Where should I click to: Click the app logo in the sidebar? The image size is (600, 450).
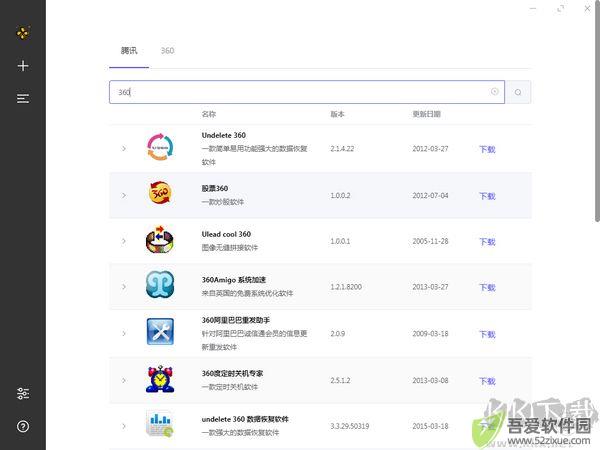tap(23, 33)
